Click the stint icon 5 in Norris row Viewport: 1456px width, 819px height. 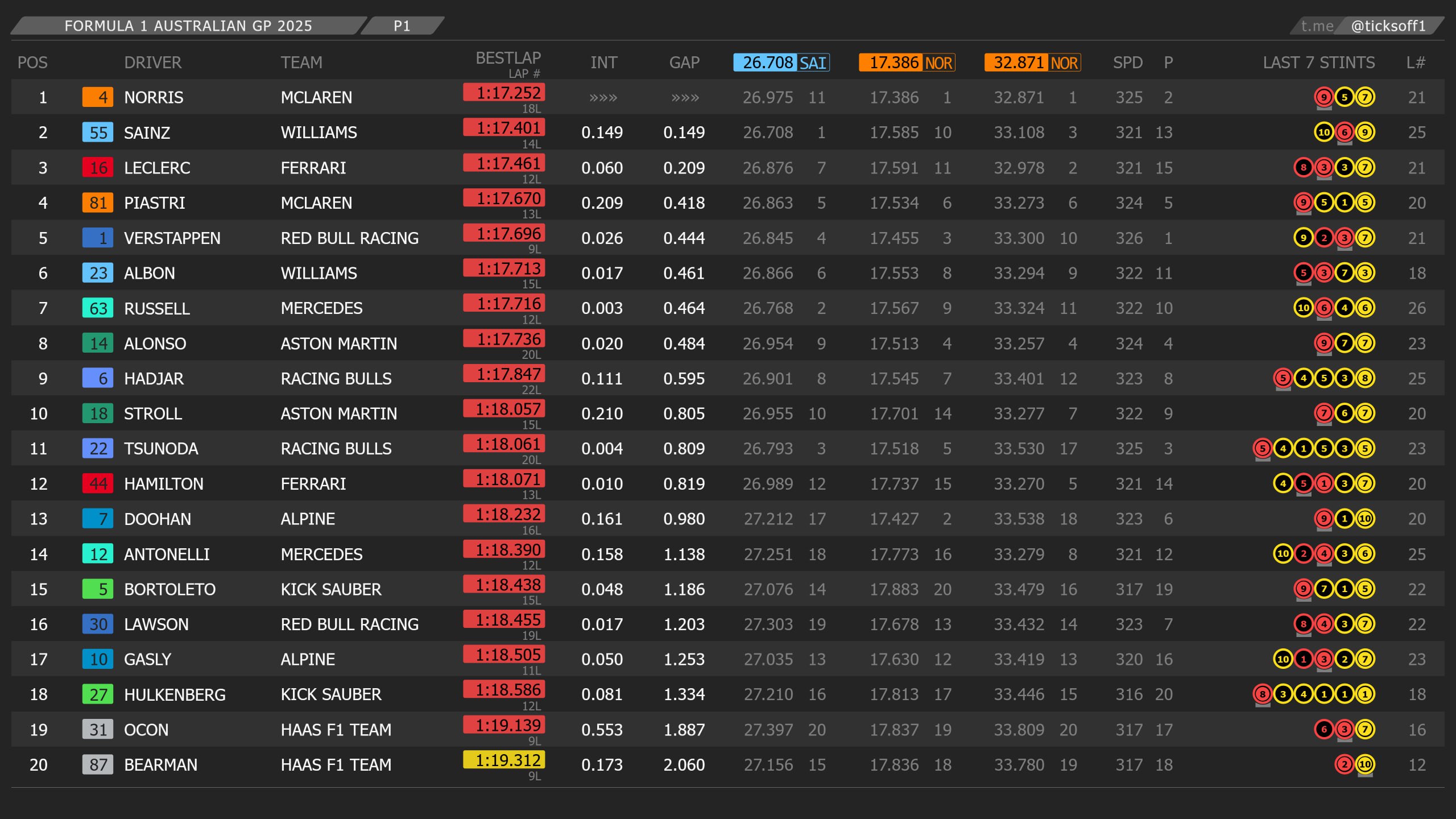click(x=1344, y=97)
